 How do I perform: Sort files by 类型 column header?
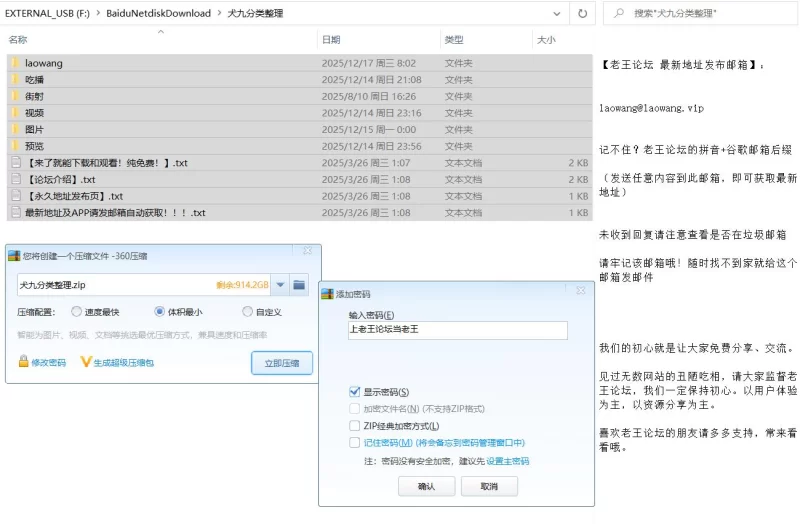tap(453, 40)
